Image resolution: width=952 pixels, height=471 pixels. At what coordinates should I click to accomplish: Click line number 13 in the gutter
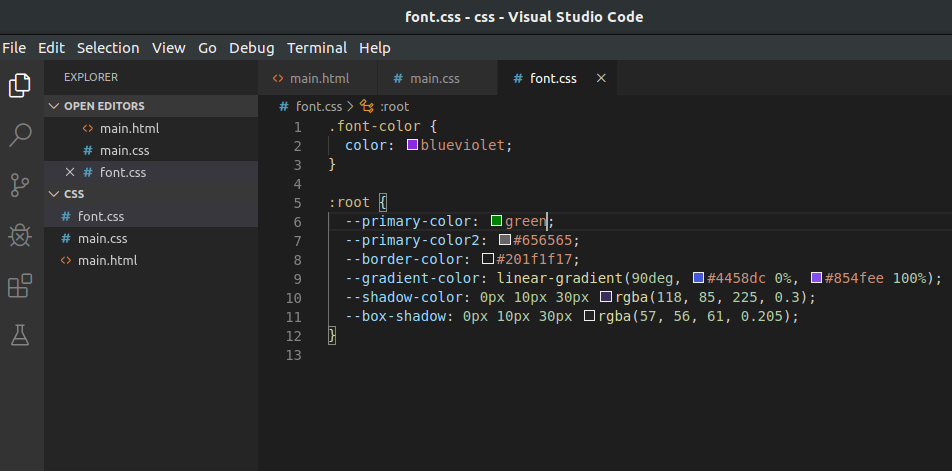click(x=293, y=355)
